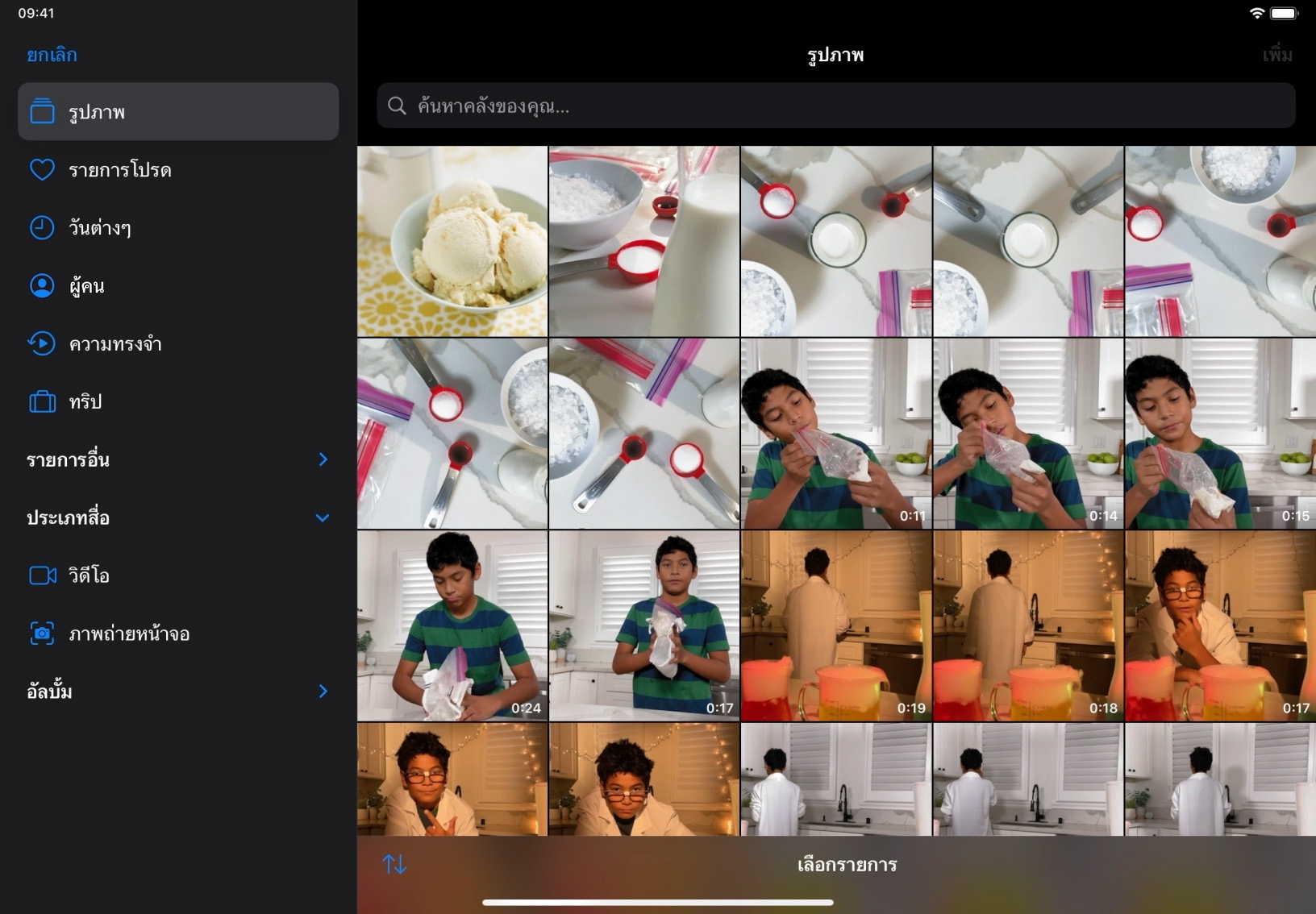Screen dimensions: 1316x914
Task: Open People using the person icon
Action: 42,286
